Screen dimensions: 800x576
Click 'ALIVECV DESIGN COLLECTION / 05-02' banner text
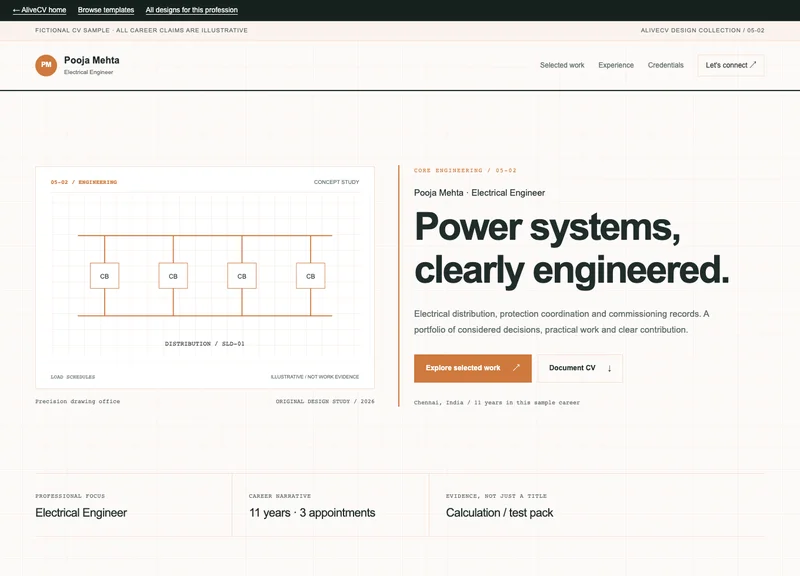(703, 31)
